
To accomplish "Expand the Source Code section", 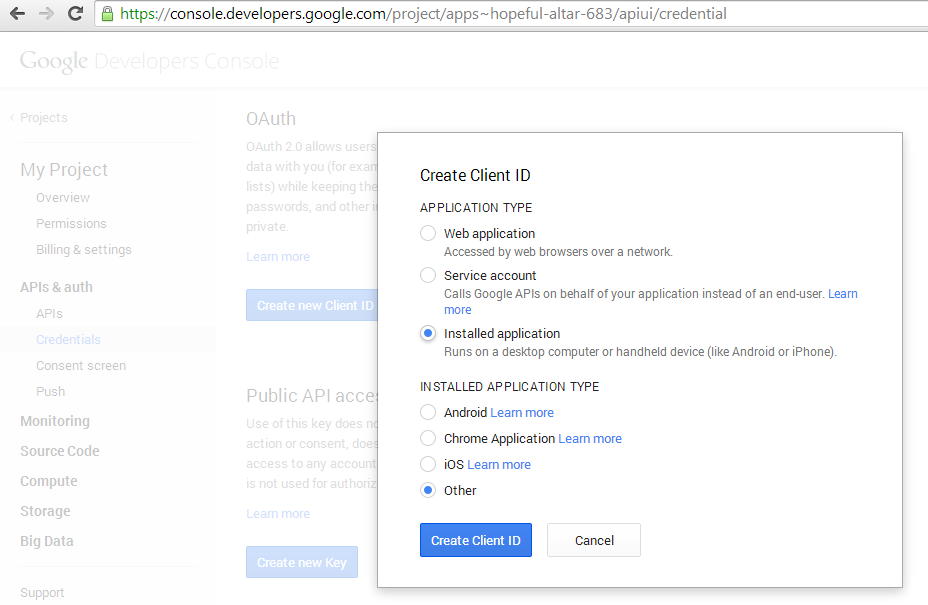I will pos(60,451).
